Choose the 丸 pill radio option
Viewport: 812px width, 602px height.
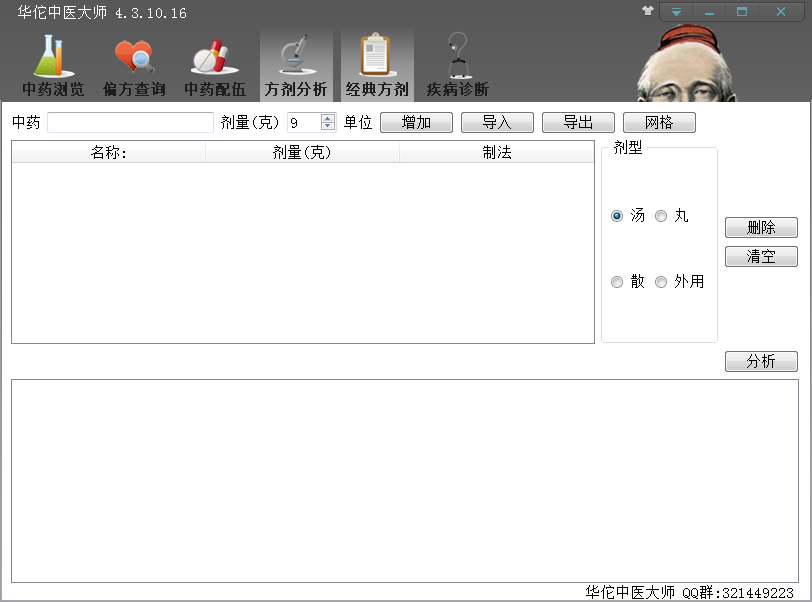tap(661, 216)
